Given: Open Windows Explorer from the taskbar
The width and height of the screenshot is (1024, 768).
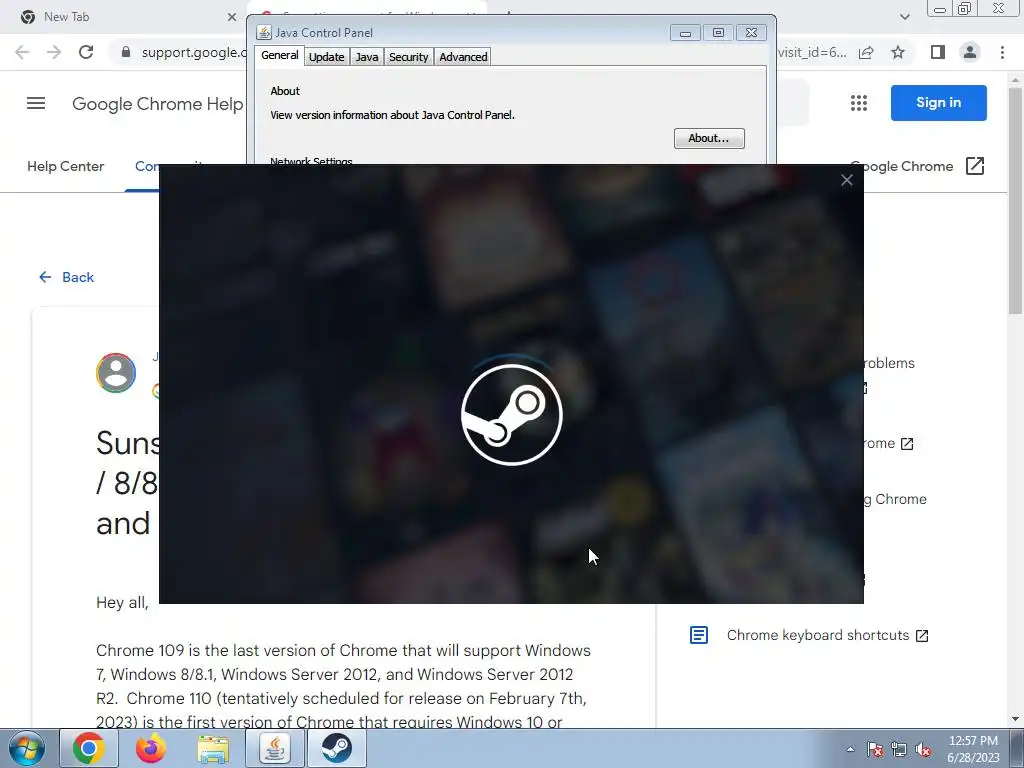Looking at the screenshot, I should [x=213, y=748].
